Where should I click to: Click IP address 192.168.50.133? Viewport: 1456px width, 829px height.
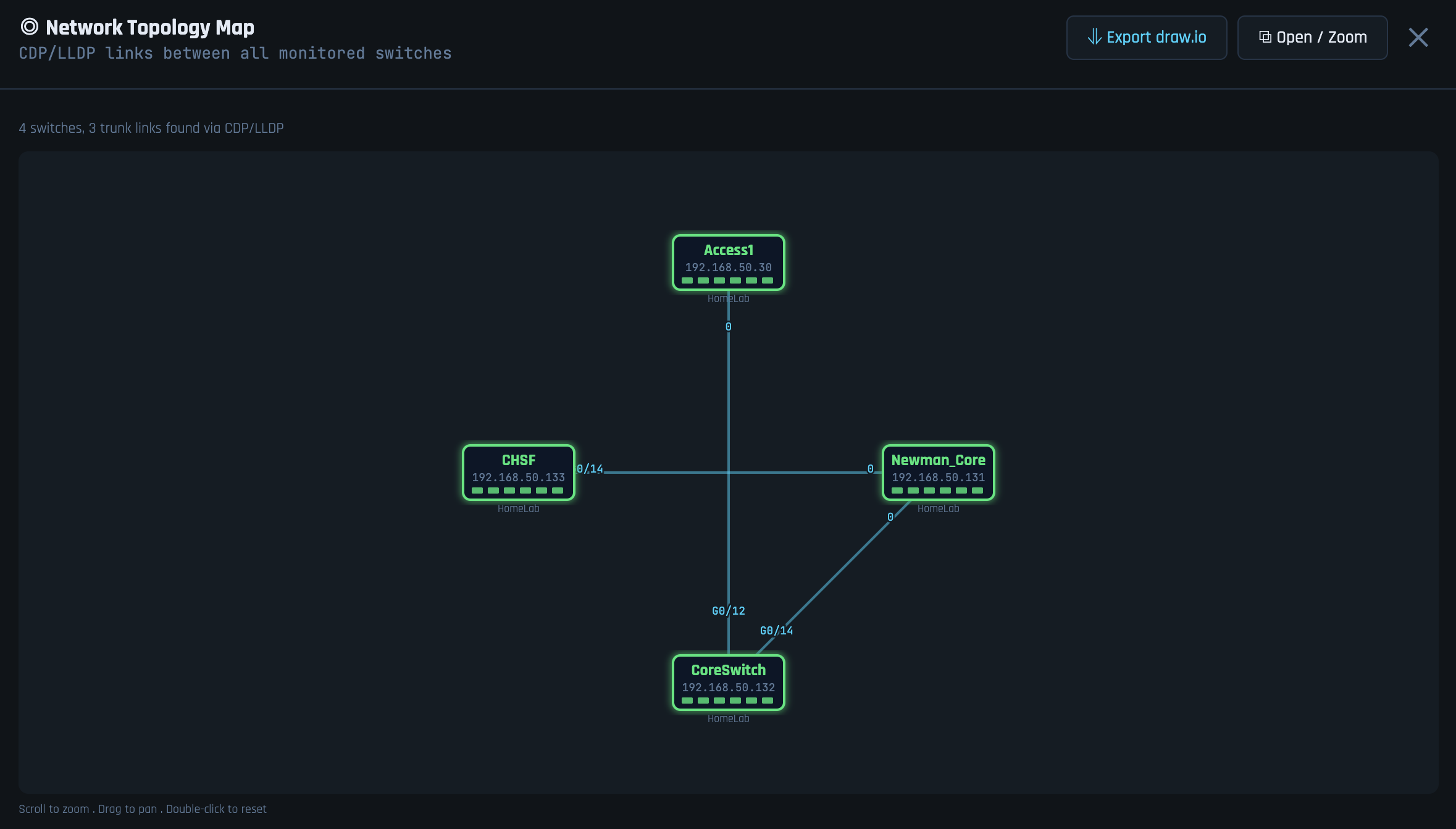(x=518, y=478)
